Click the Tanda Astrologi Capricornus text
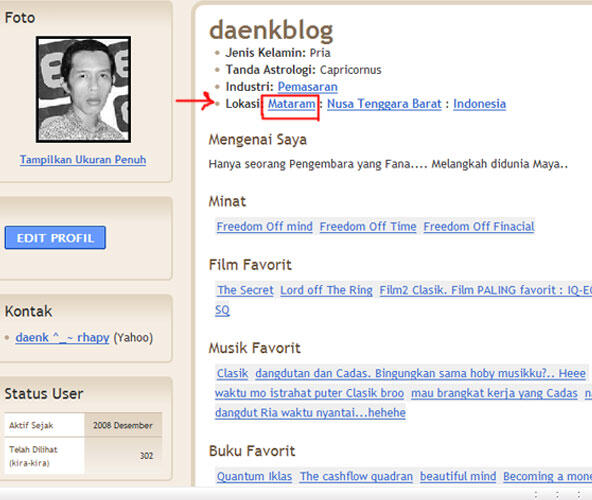592x500 pixels. [x=304, y=70]
